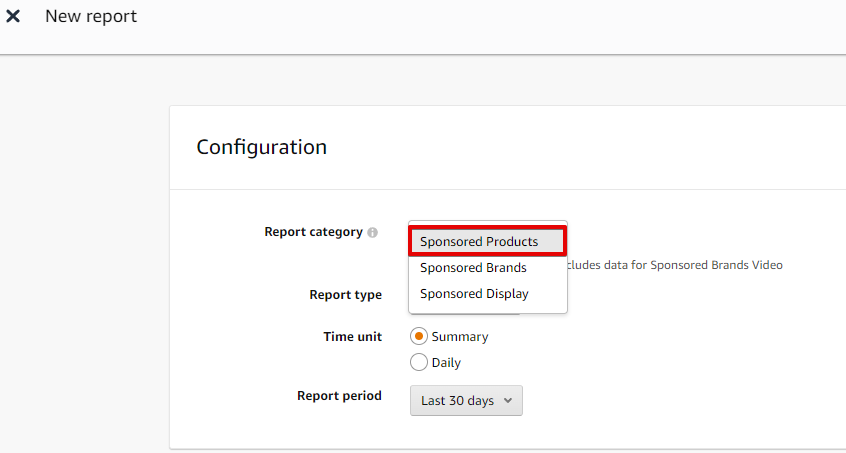Click the Daily option label text
846x453 pixels.
[x=446, y=363]
